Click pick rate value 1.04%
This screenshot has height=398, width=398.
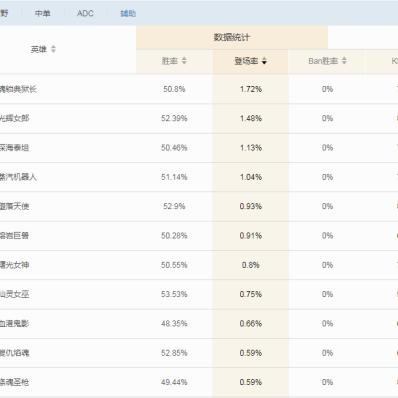point(251,177)
